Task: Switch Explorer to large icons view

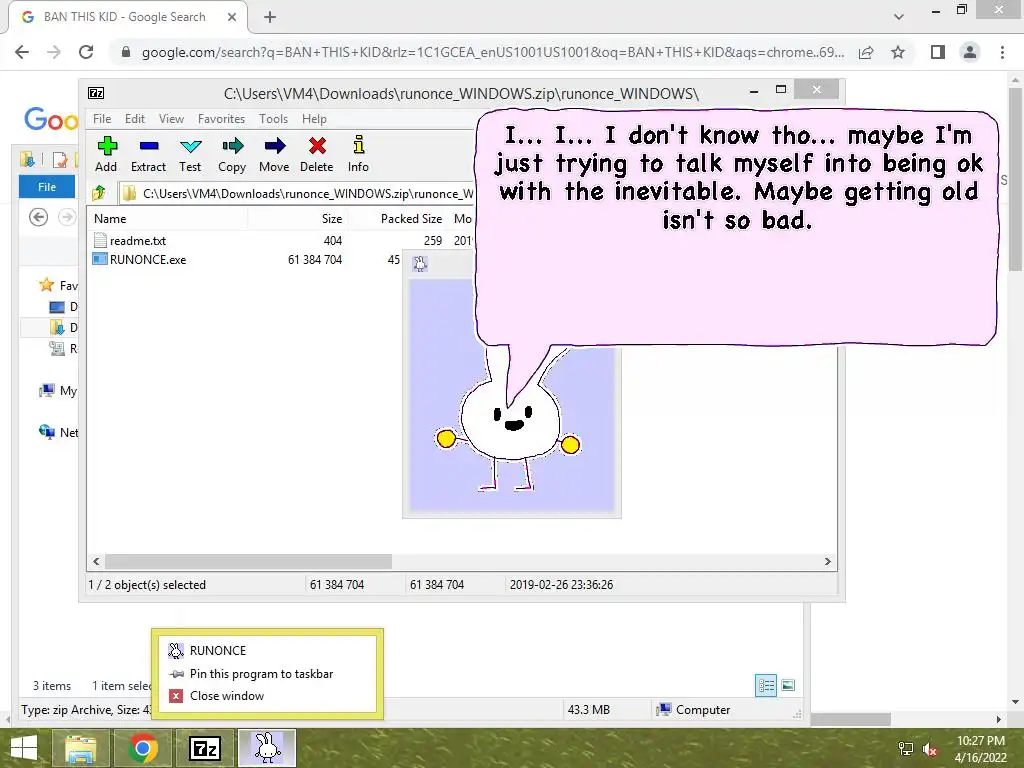Action: (x=788, y=685)
